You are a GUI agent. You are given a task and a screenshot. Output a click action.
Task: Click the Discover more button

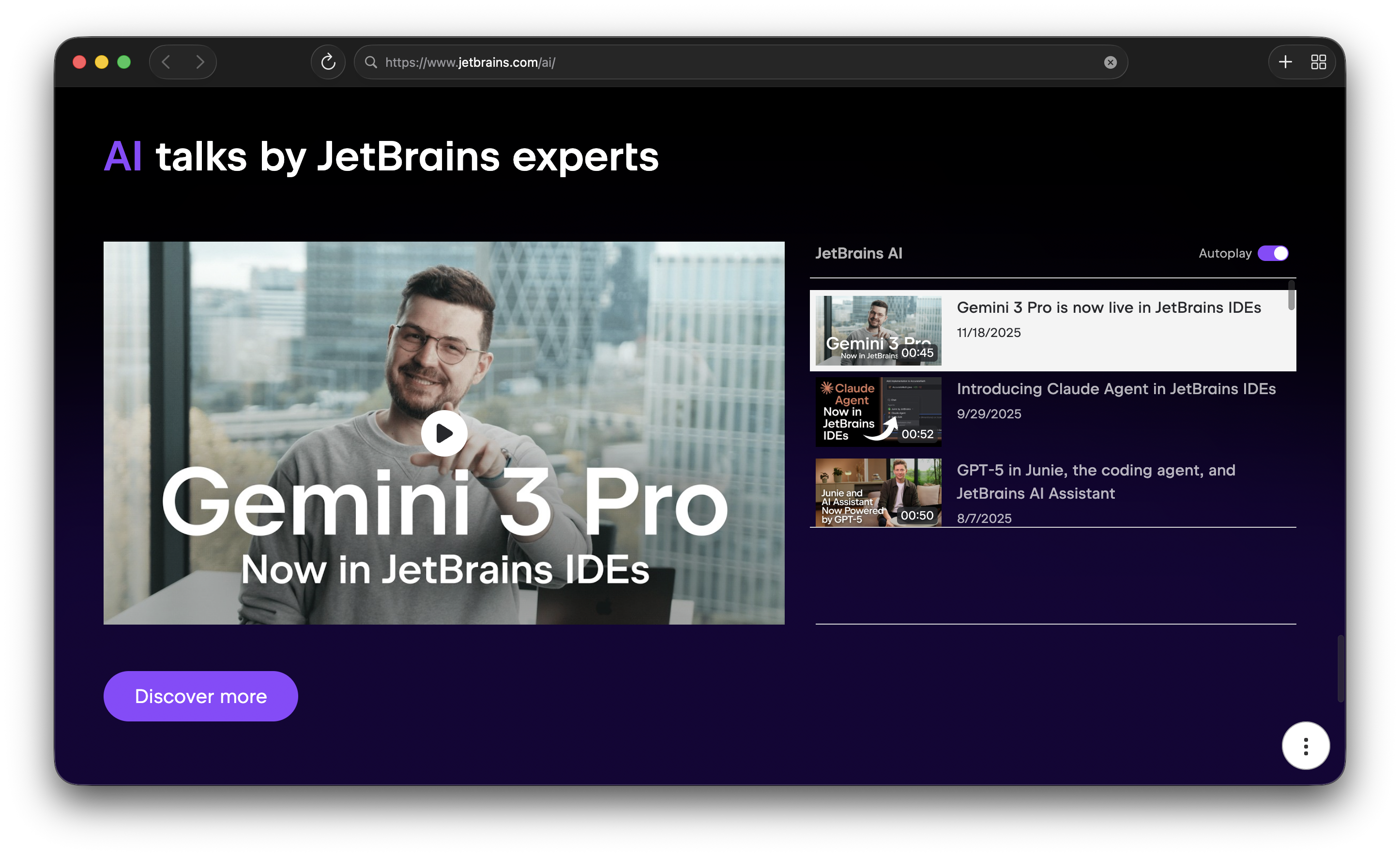pos(200,696)
